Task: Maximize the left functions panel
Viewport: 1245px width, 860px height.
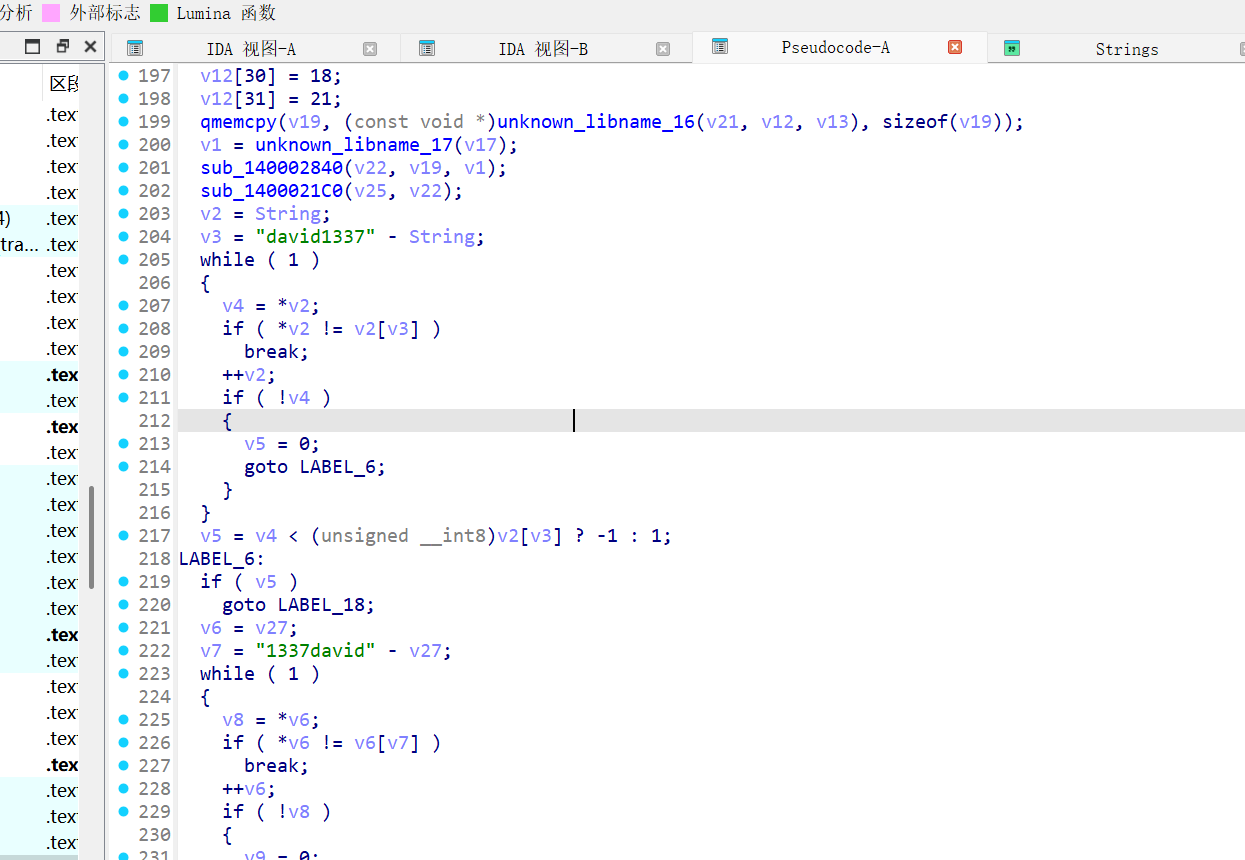Action: 32,46
